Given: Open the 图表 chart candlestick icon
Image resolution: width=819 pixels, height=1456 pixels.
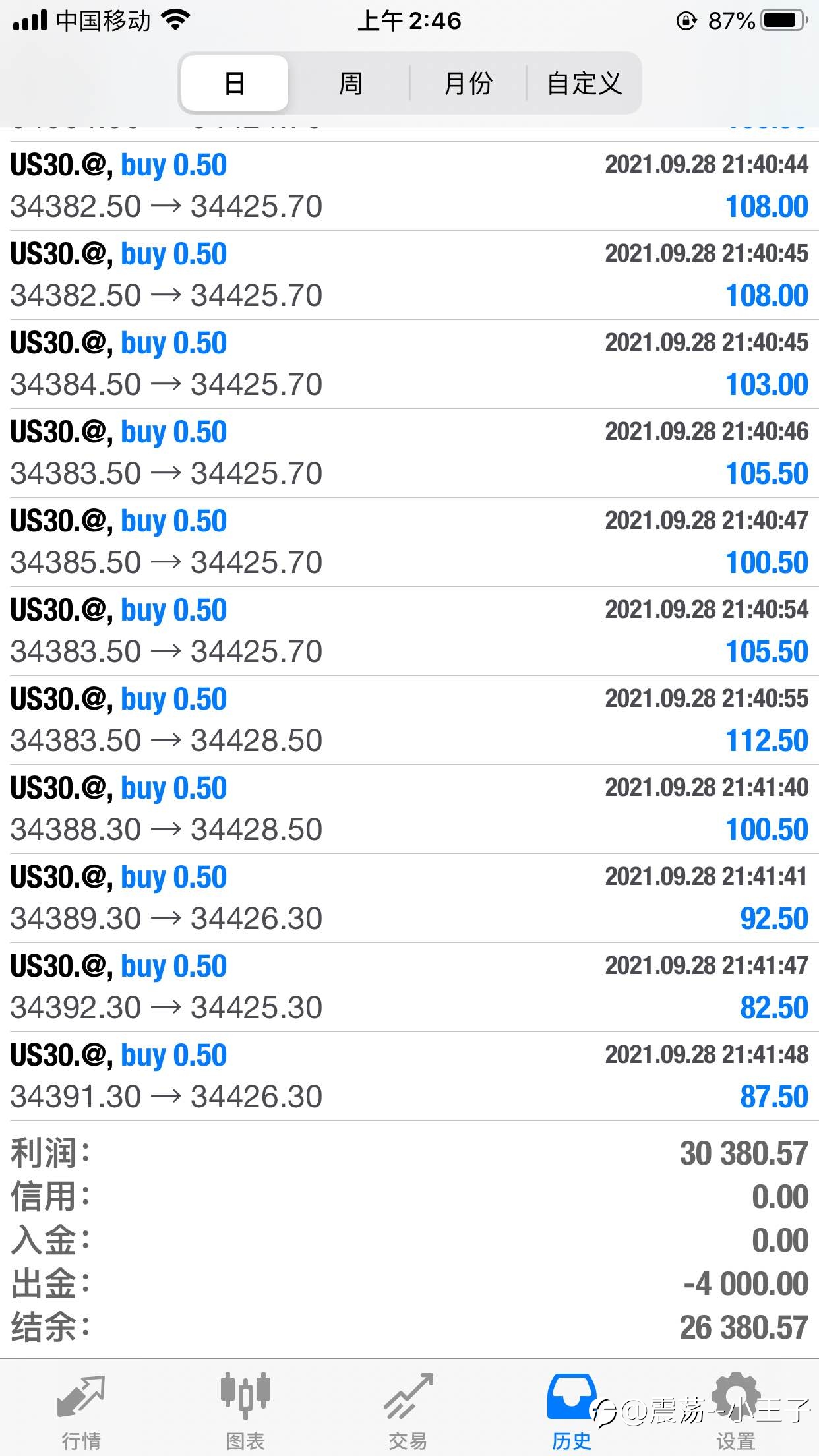Looking at the screenshot, I should tap(245, 1395).
